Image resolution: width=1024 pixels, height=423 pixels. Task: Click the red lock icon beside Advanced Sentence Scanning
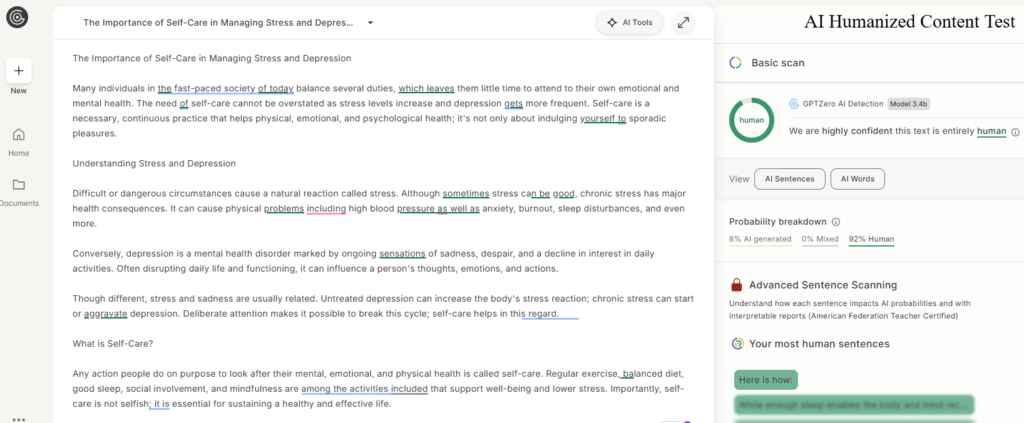[x=736, y=285]
